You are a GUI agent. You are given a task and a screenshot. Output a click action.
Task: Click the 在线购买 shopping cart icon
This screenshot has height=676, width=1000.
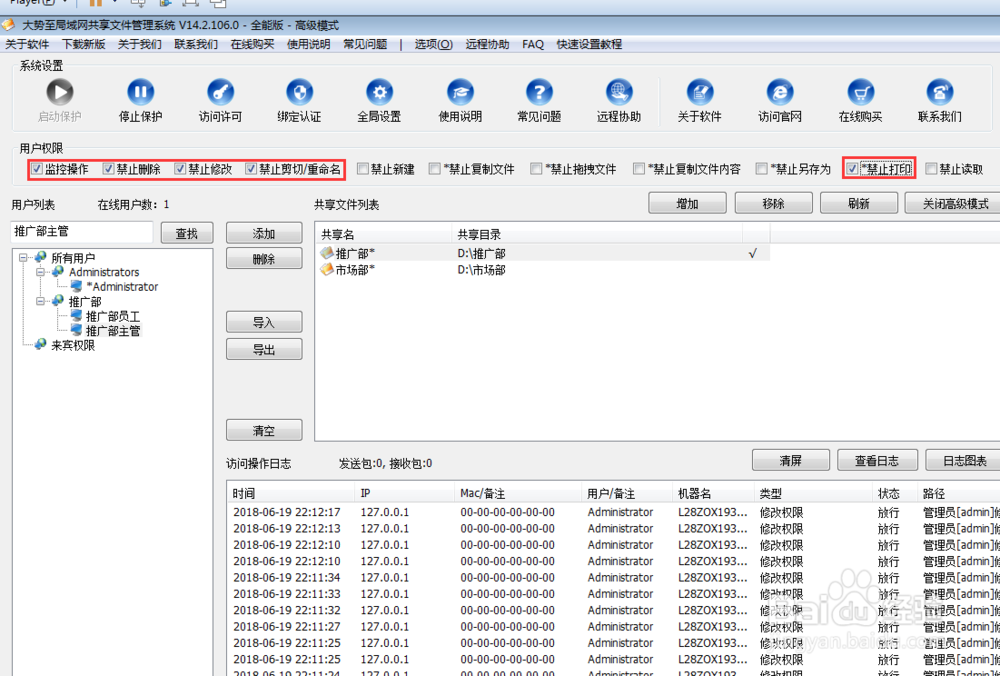coord(860,93)
